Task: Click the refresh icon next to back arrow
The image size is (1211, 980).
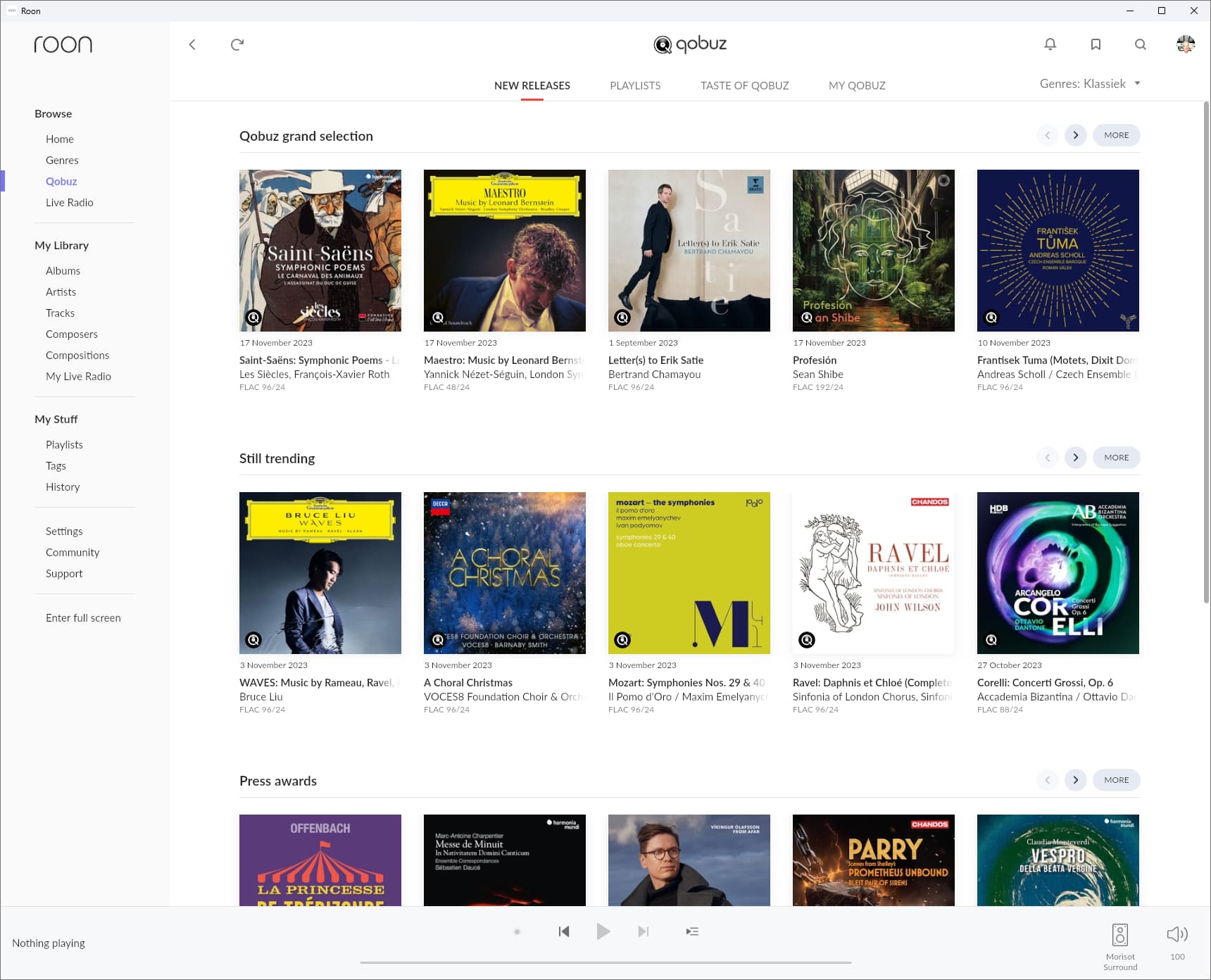Action: point(237,44)
